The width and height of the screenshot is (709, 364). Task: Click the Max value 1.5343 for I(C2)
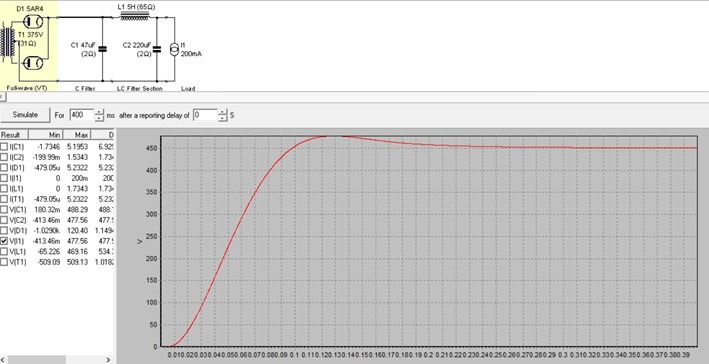point(78,157)
